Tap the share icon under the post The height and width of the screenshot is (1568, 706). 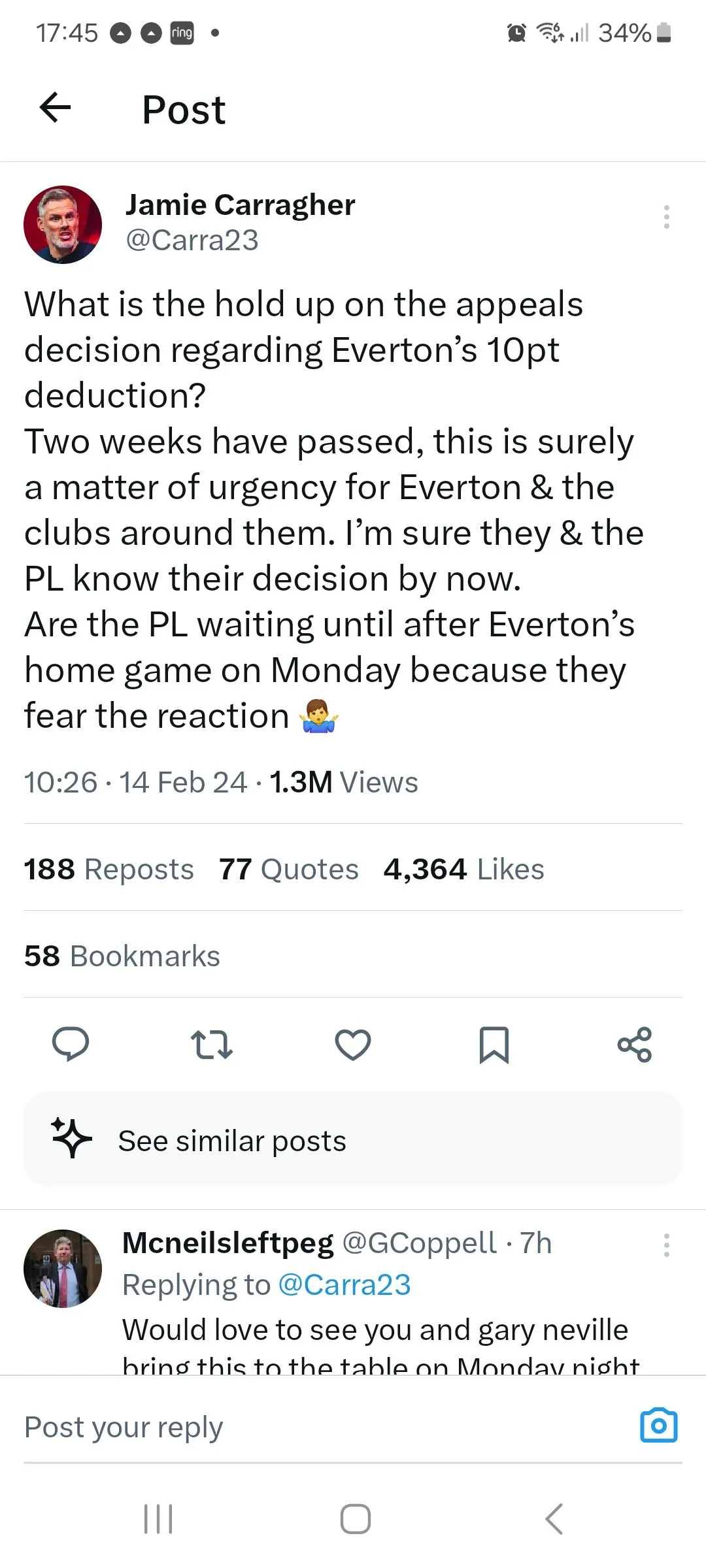(x=635, y=1044)
